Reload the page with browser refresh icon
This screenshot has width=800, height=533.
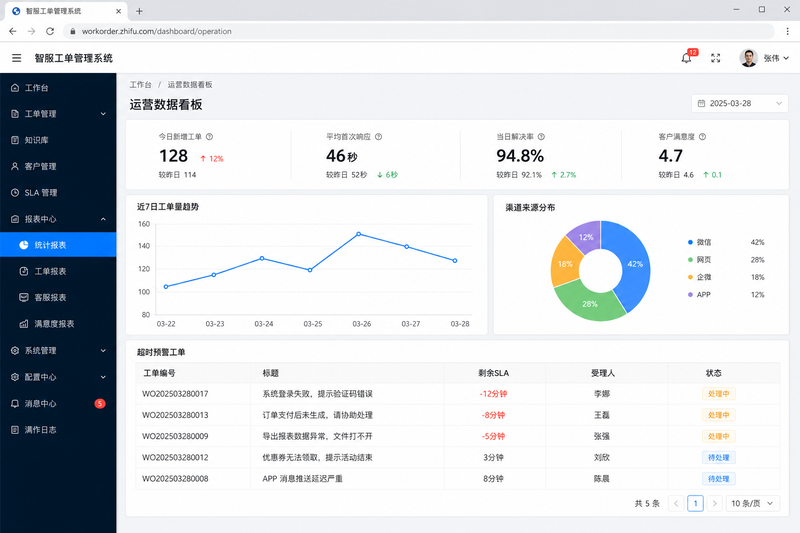click(50, 31)
